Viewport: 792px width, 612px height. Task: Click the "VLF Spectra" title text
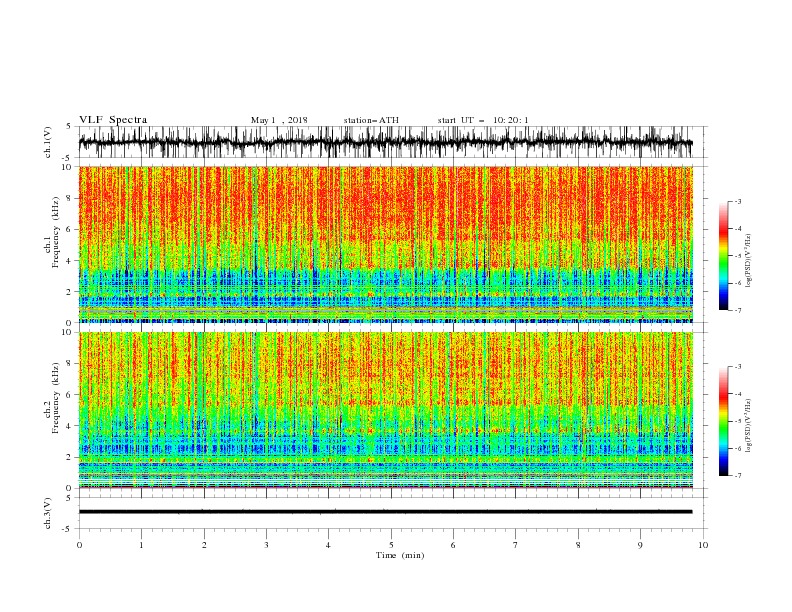(x=113, y=120)
